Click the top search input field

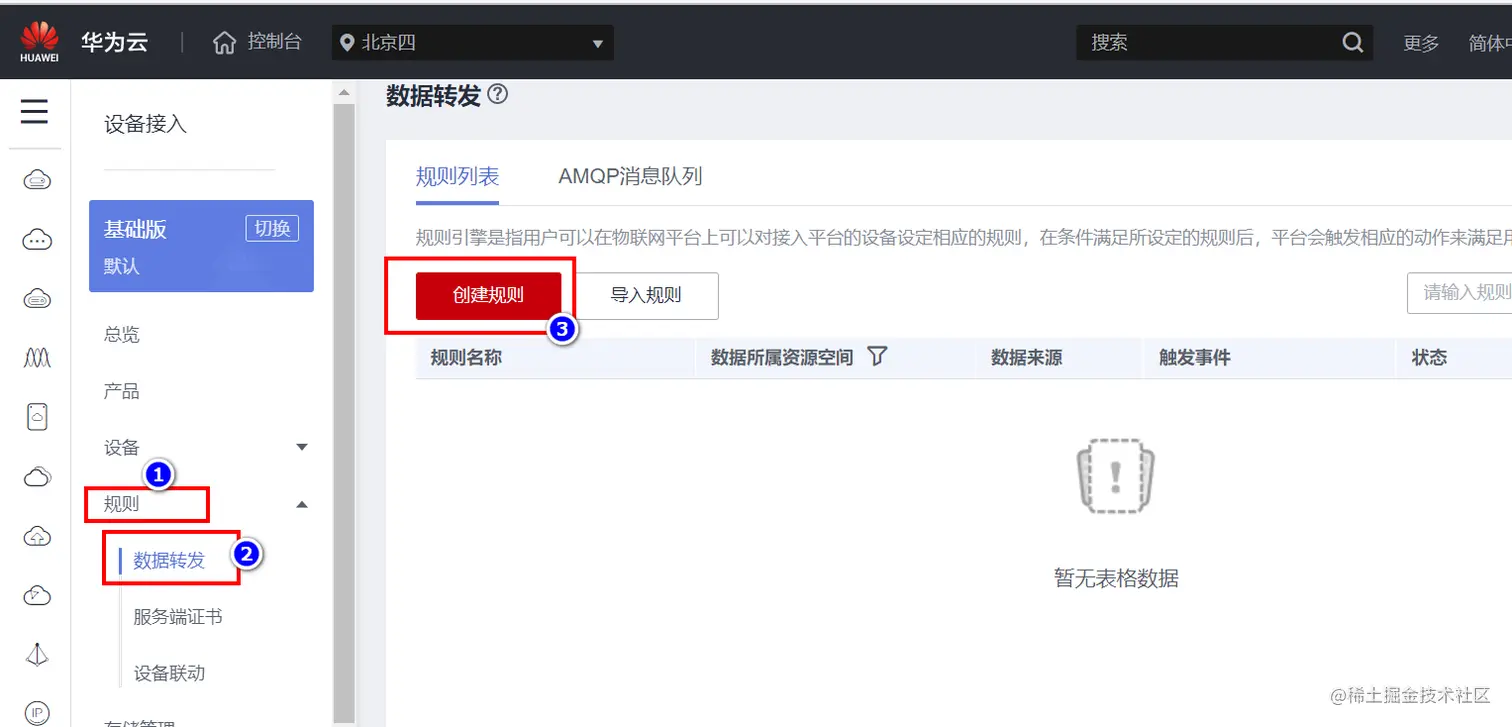[x=1210, y=43]
